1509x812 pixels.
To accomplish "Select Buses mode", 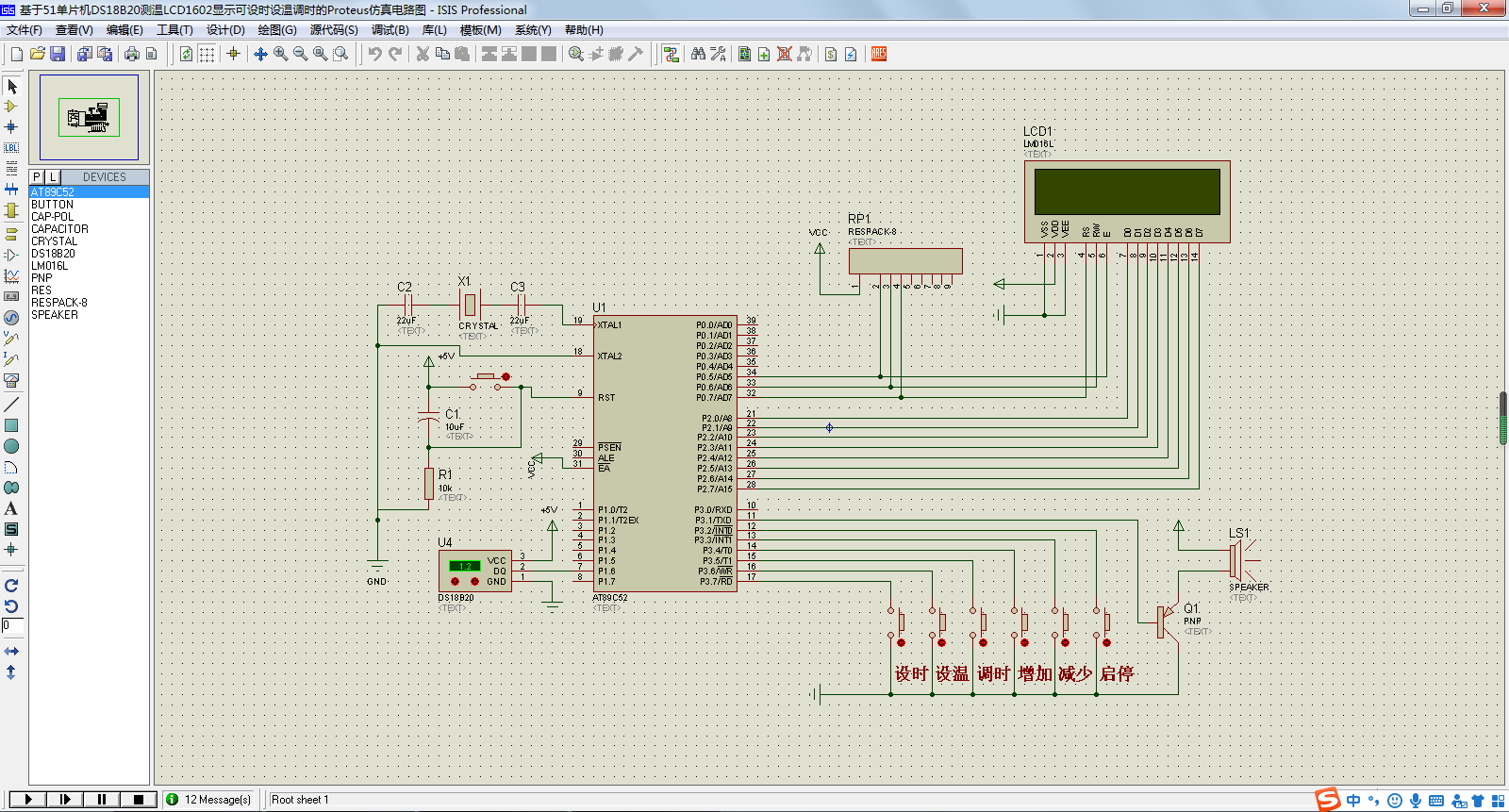I will point(11,189).
